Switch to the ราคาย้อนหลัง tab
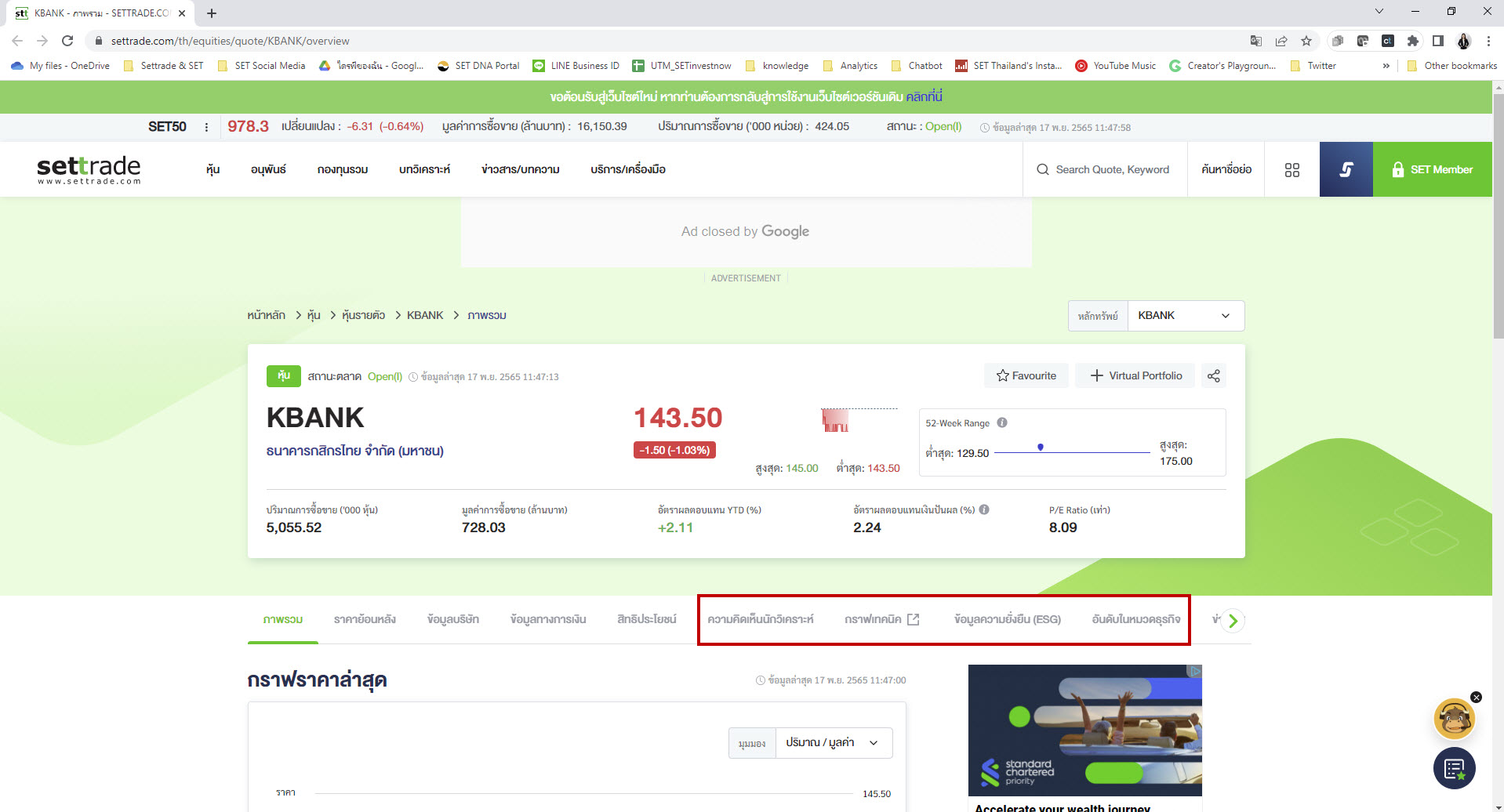The height and width of the screenshot is (812, 1504). tap(364, 618)
